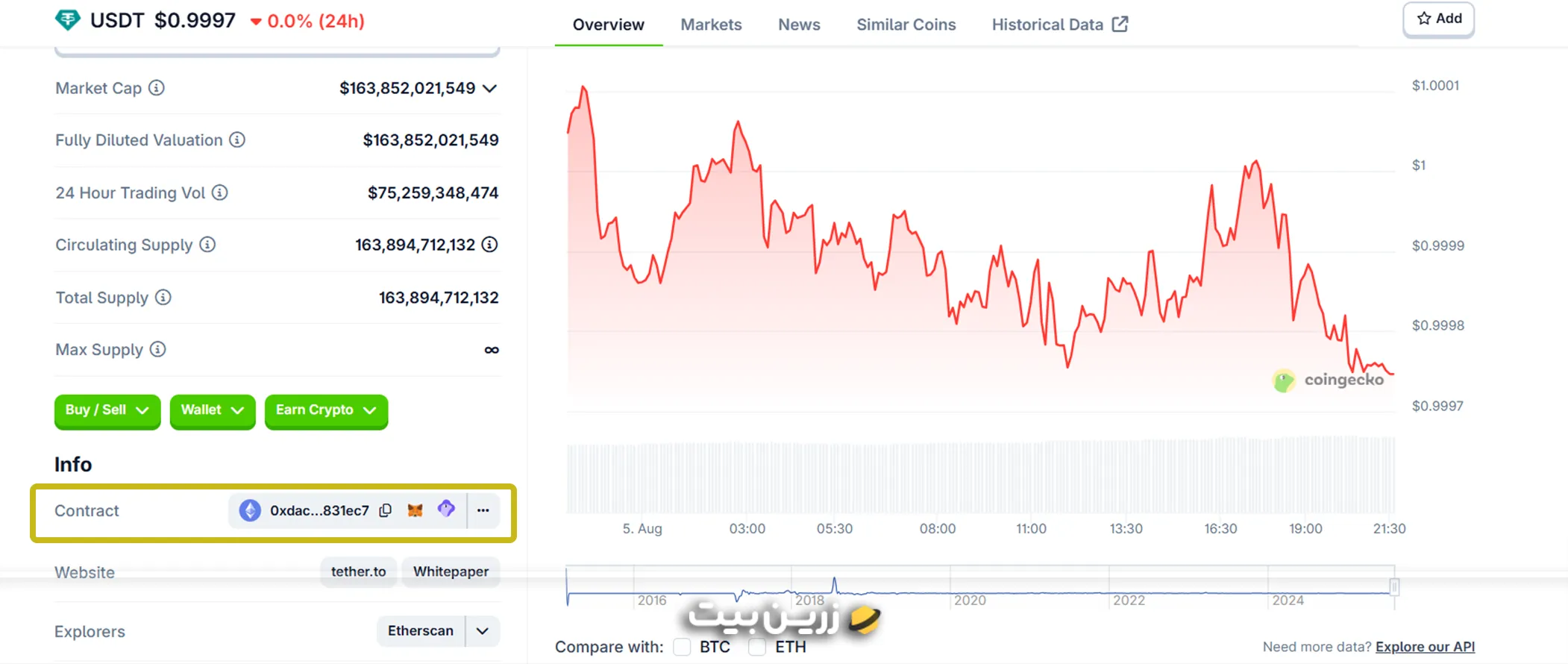1568x664 pixels.
Task: Open the Wallet dropdown
Action: tap(213, 410)
